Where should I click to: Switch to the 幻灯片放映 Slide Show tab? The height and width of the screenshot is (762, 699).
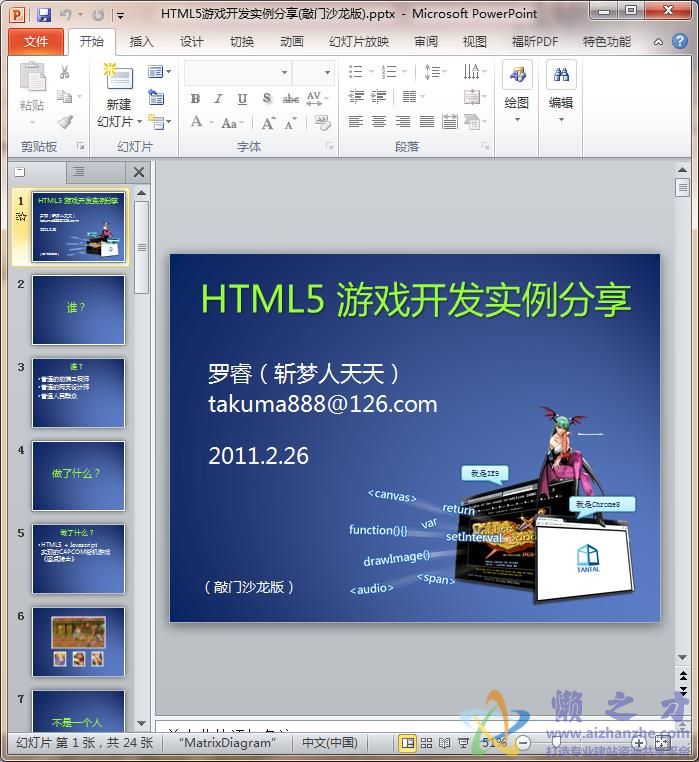pos(359,42)
